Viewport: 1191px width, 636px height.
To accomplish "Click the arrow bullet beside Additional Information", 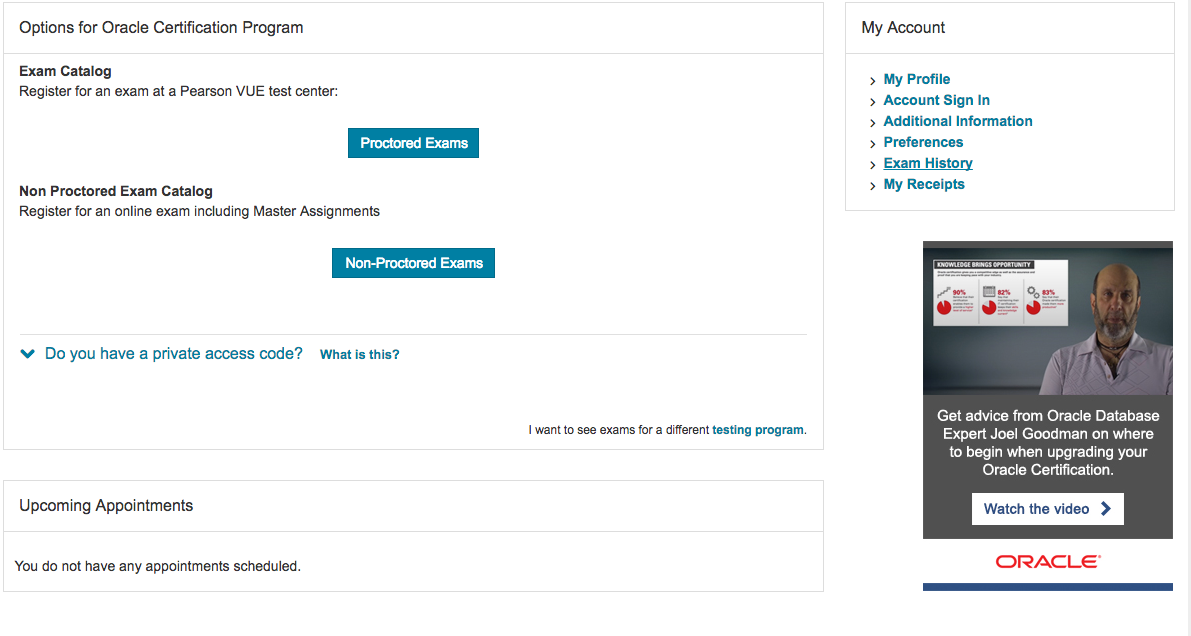I will tap(872, 122).
